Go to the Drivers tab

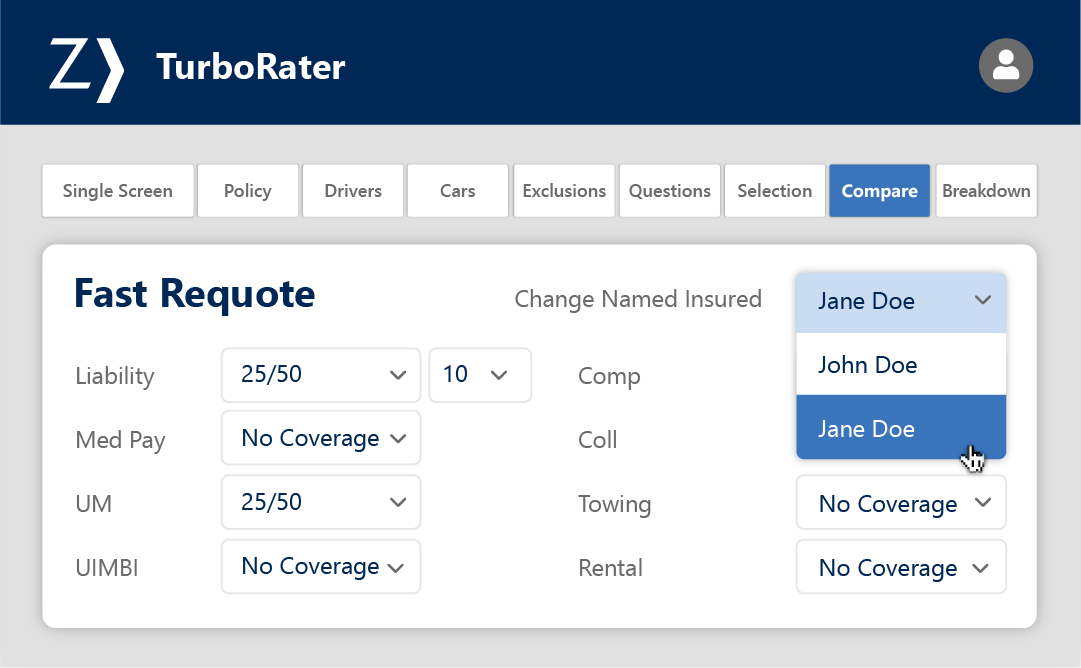(353, 191)
